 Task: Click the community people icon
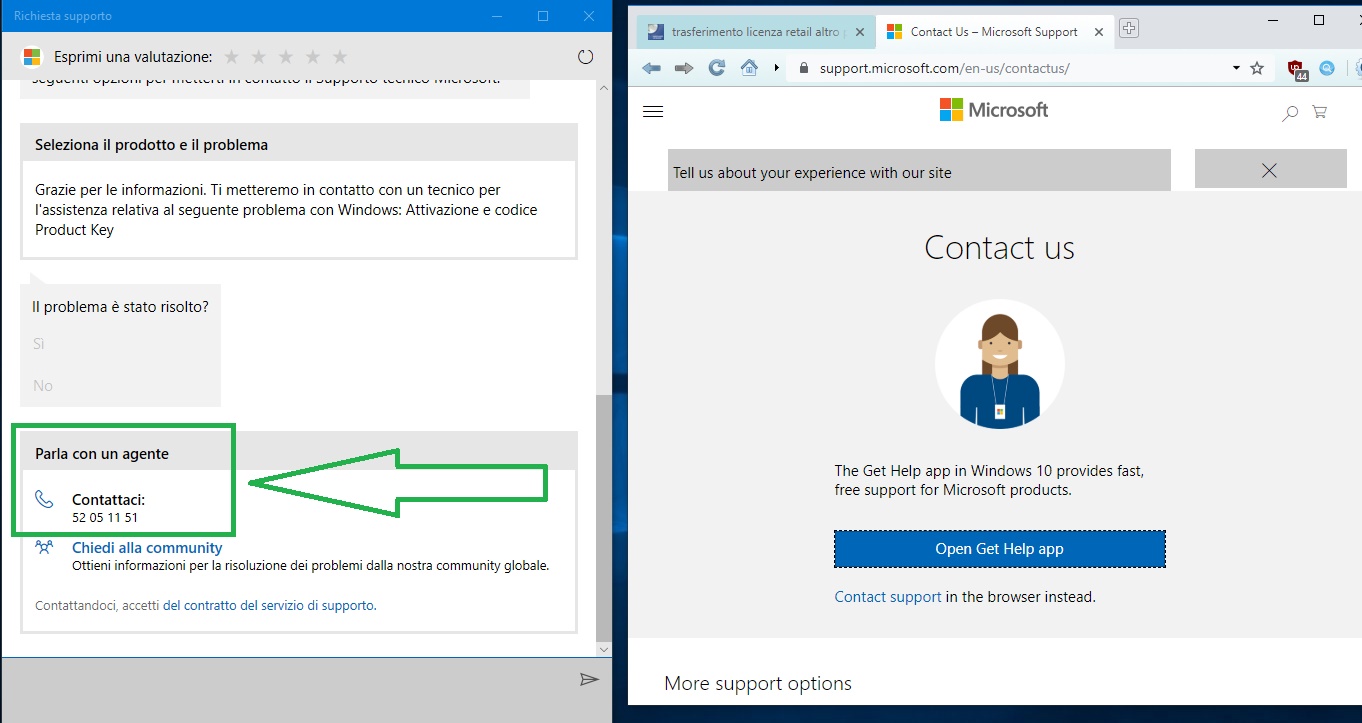[x=44, y=547]
